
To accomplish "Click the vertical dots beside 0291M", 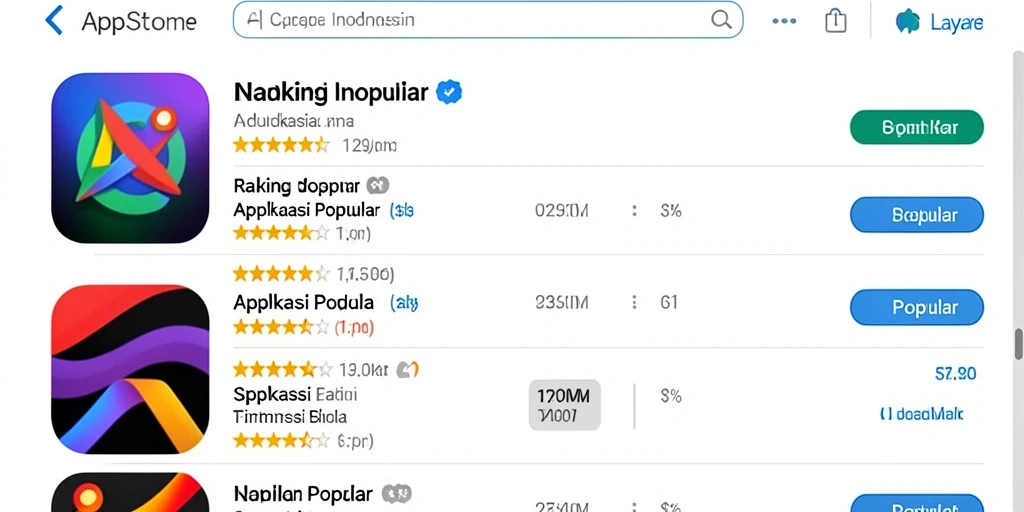I will point(633,212).
